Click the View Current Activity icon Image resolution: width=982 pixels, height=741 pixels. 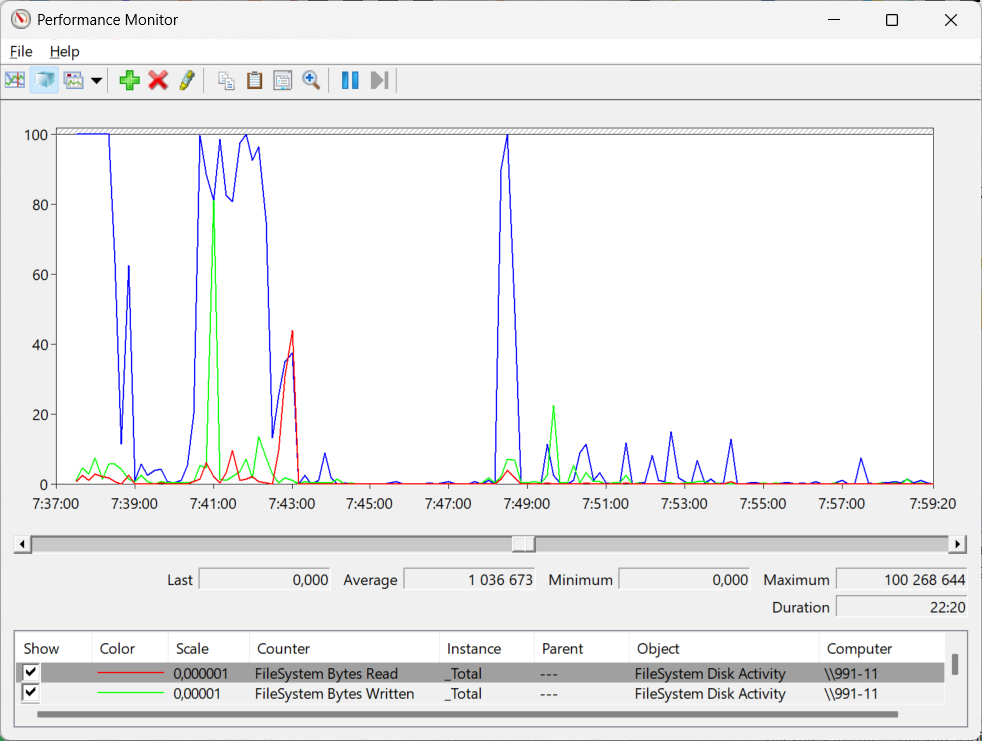[x=15, y=80]
